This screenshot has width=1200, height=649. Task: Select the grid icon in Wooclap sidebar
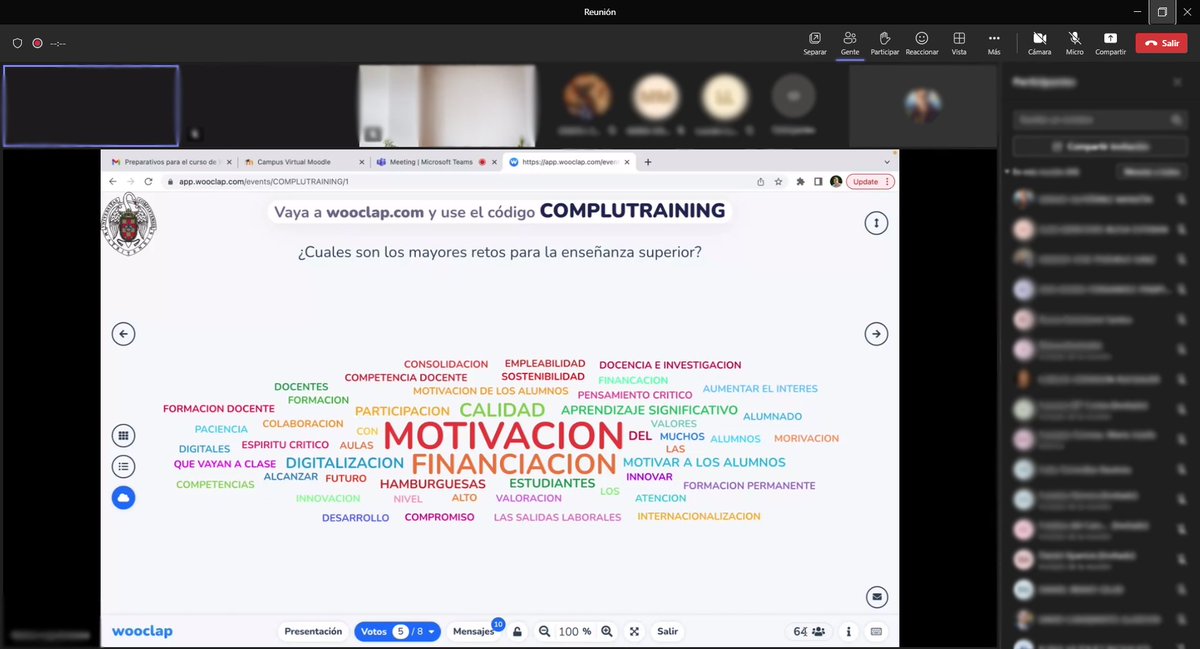point(123,435)
